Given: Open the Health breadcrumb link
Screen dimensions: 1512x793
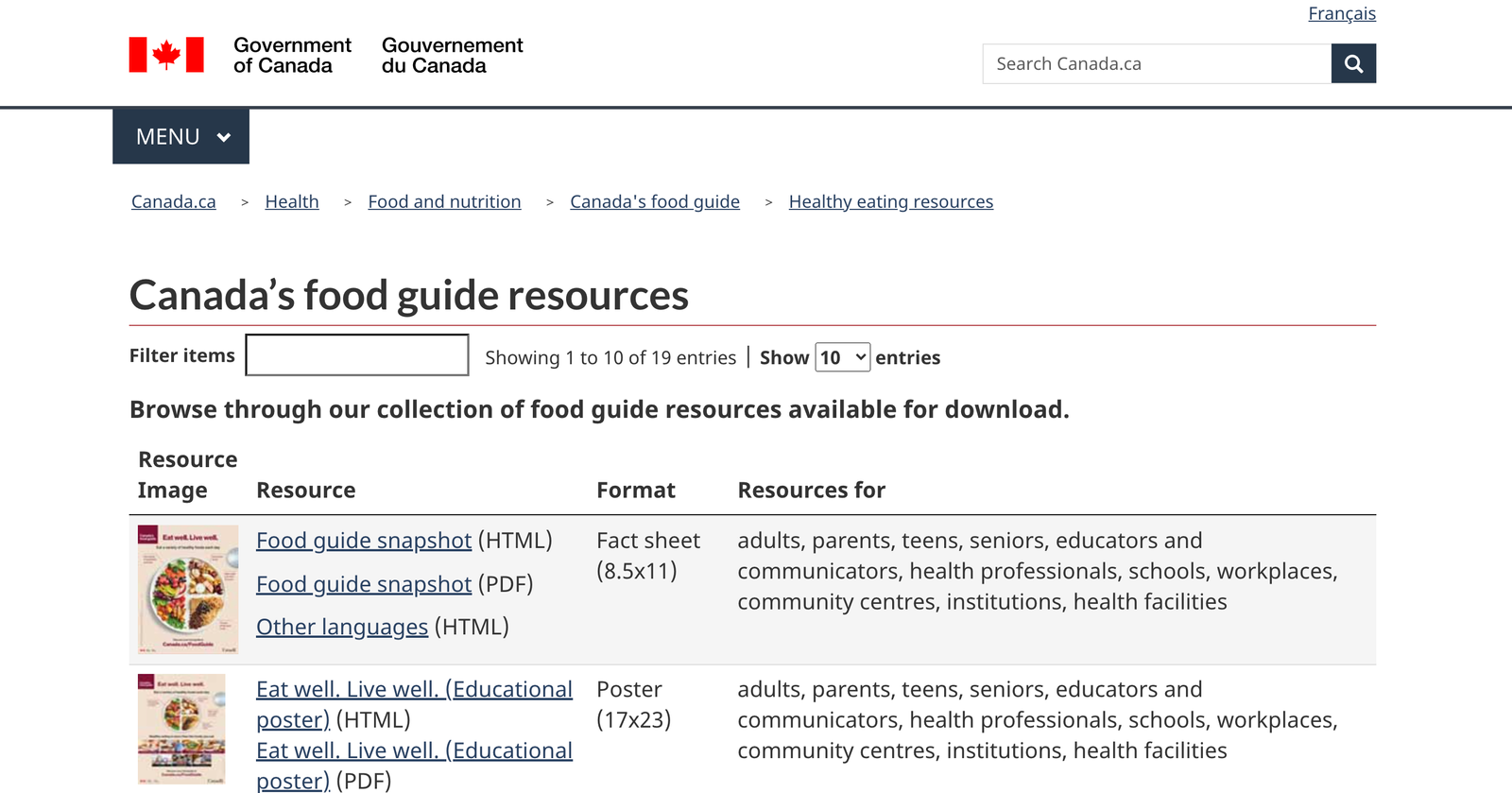Looking at the screenshot, I should click(292, 201).
